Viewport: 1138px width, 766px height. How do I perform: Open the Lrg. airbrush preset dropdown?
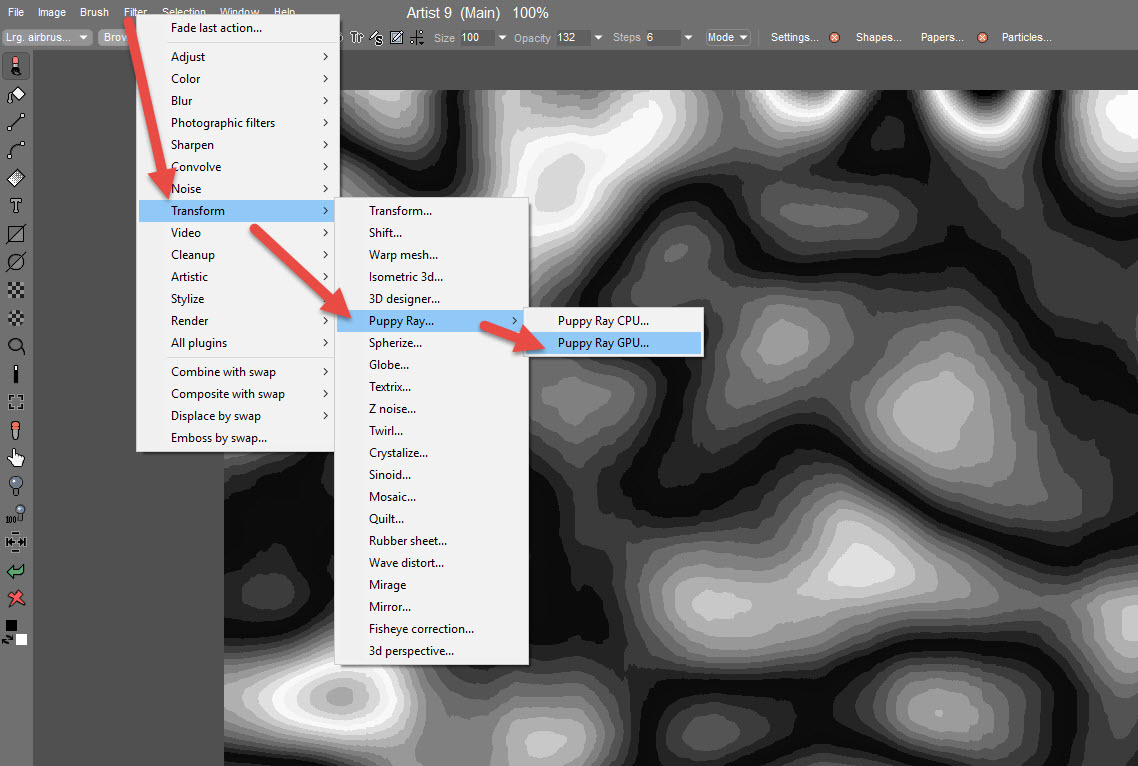49,37
